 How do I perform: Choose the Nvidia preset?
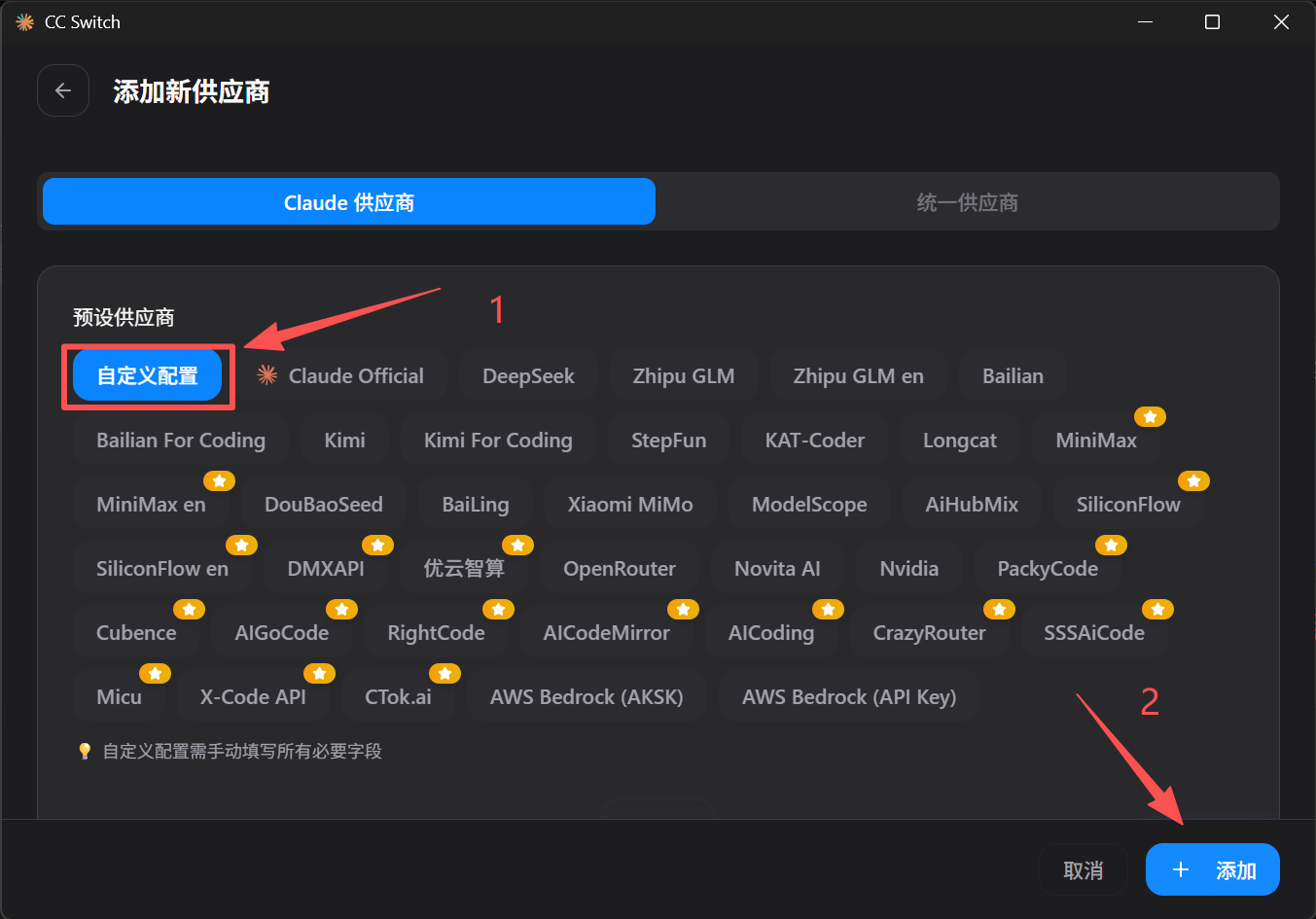[x=909, y=568]
